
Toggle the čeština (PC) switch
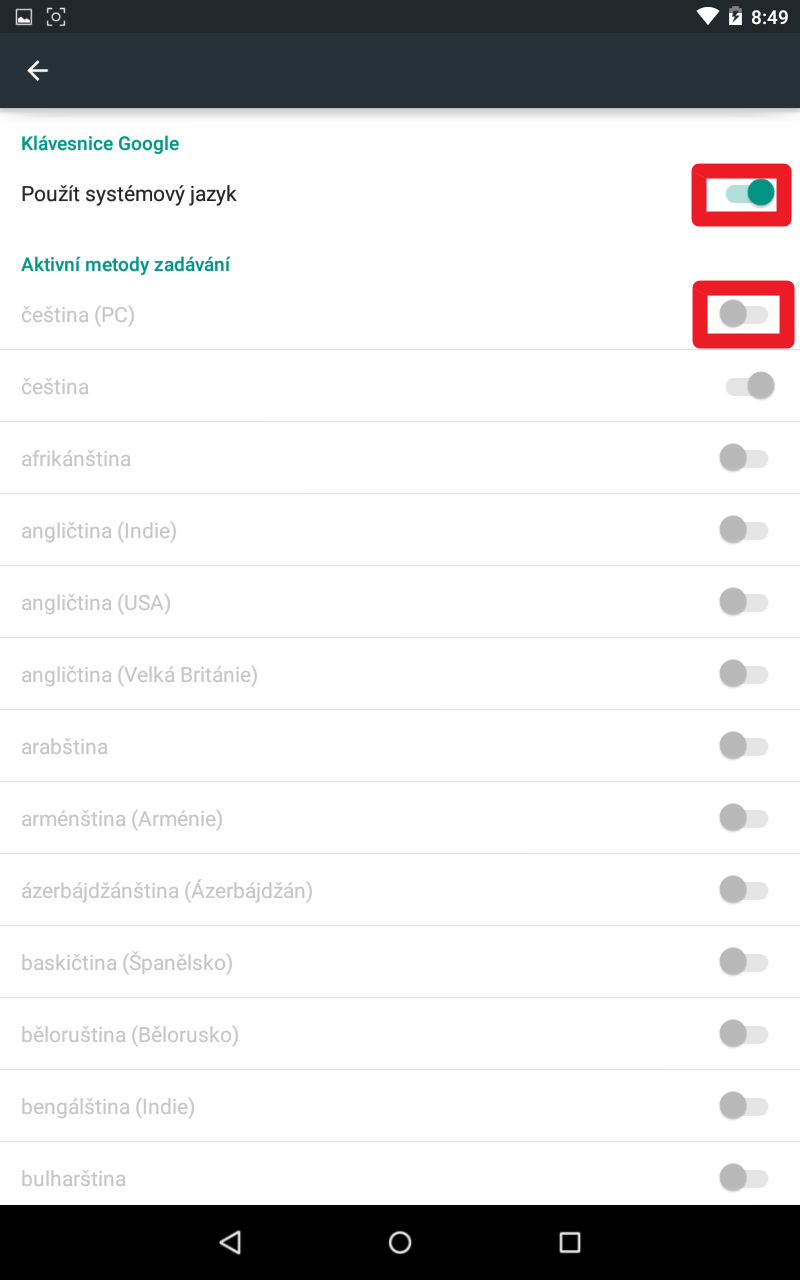(743, 315)
